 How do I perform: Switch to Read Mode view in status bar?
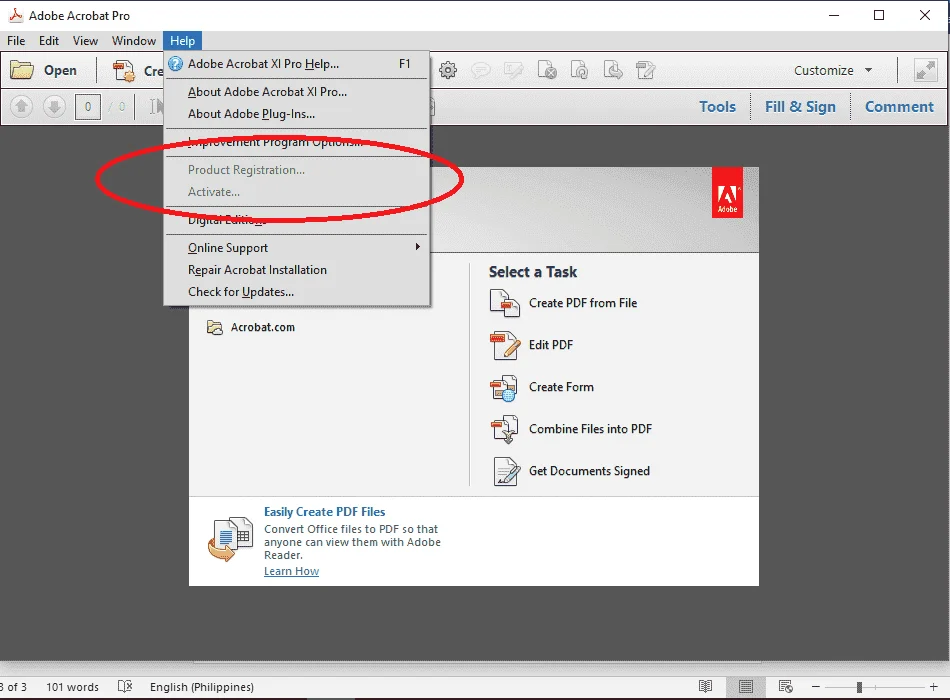[705, 686]
